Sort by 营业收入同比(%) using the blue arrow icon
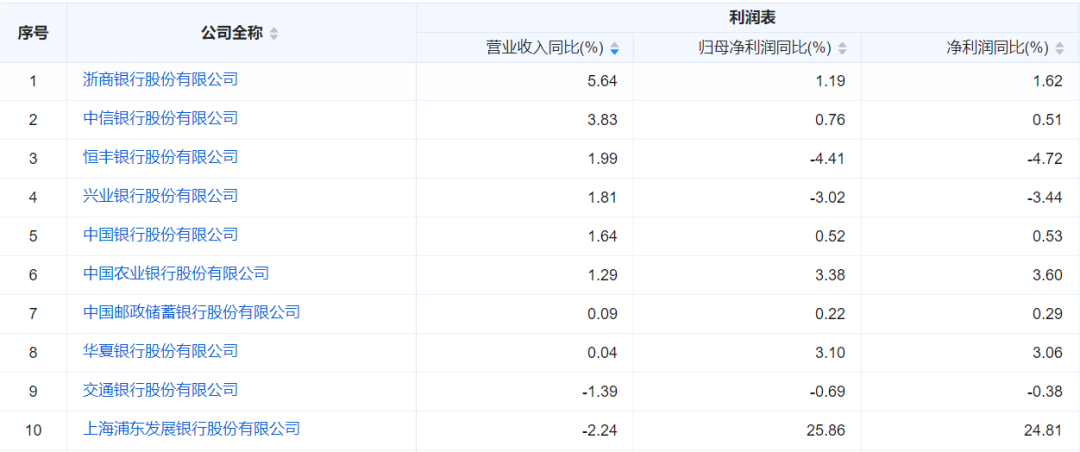Image resolution: width=1080 pixels, height=452 pixels. (x=614, y=48)
